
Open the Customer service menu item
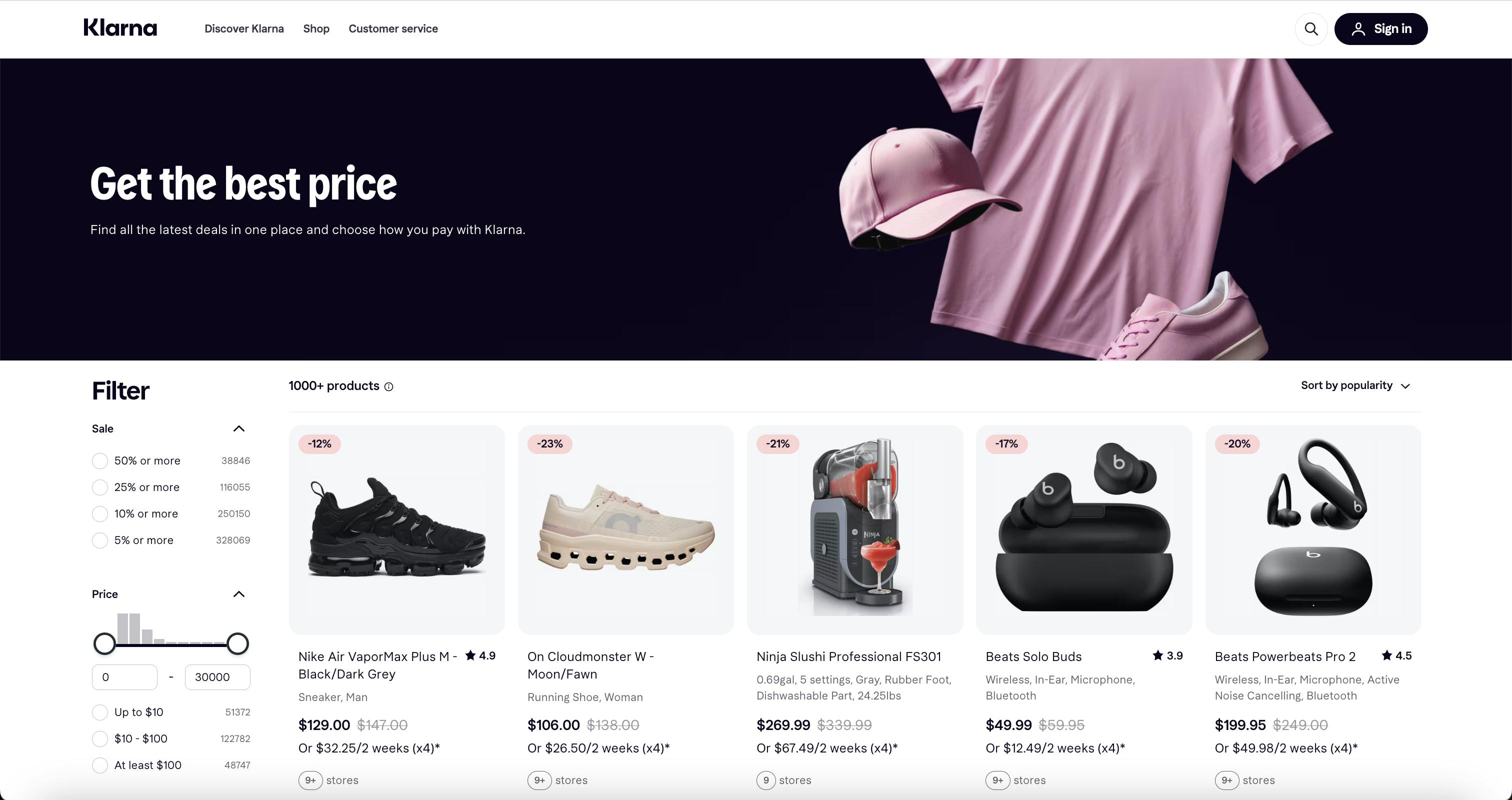(x=393, y=29)
